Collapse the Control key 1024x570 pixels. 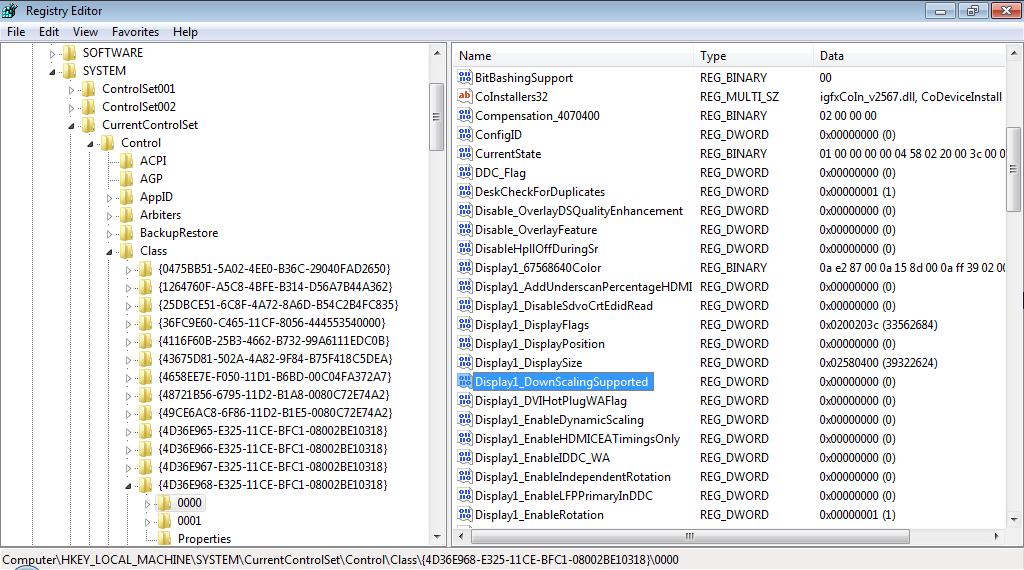point(90,144)
